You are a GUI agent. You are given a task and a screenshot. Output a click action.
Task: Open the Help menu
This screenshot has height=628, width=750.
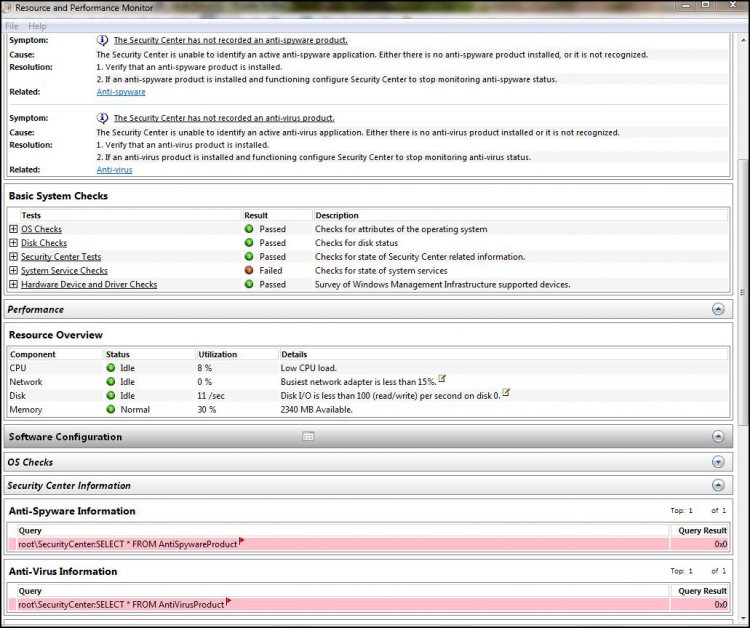click(x=37, y=26)
